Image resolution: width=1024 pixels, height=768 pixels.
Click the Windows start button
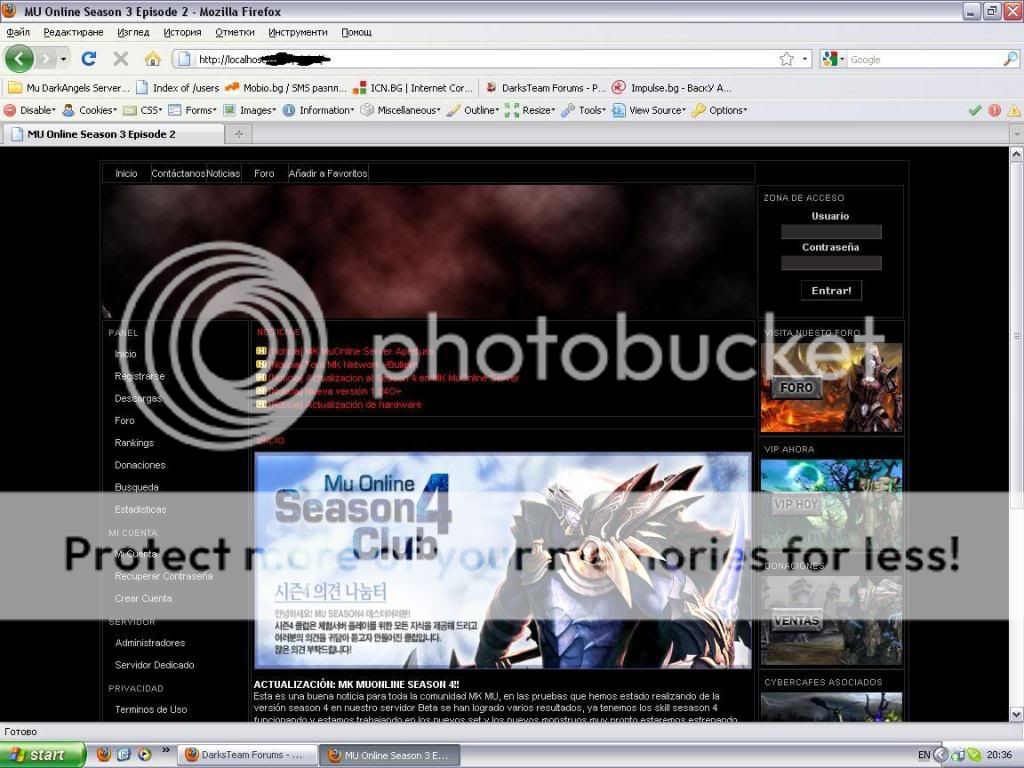tap(43, 755)
